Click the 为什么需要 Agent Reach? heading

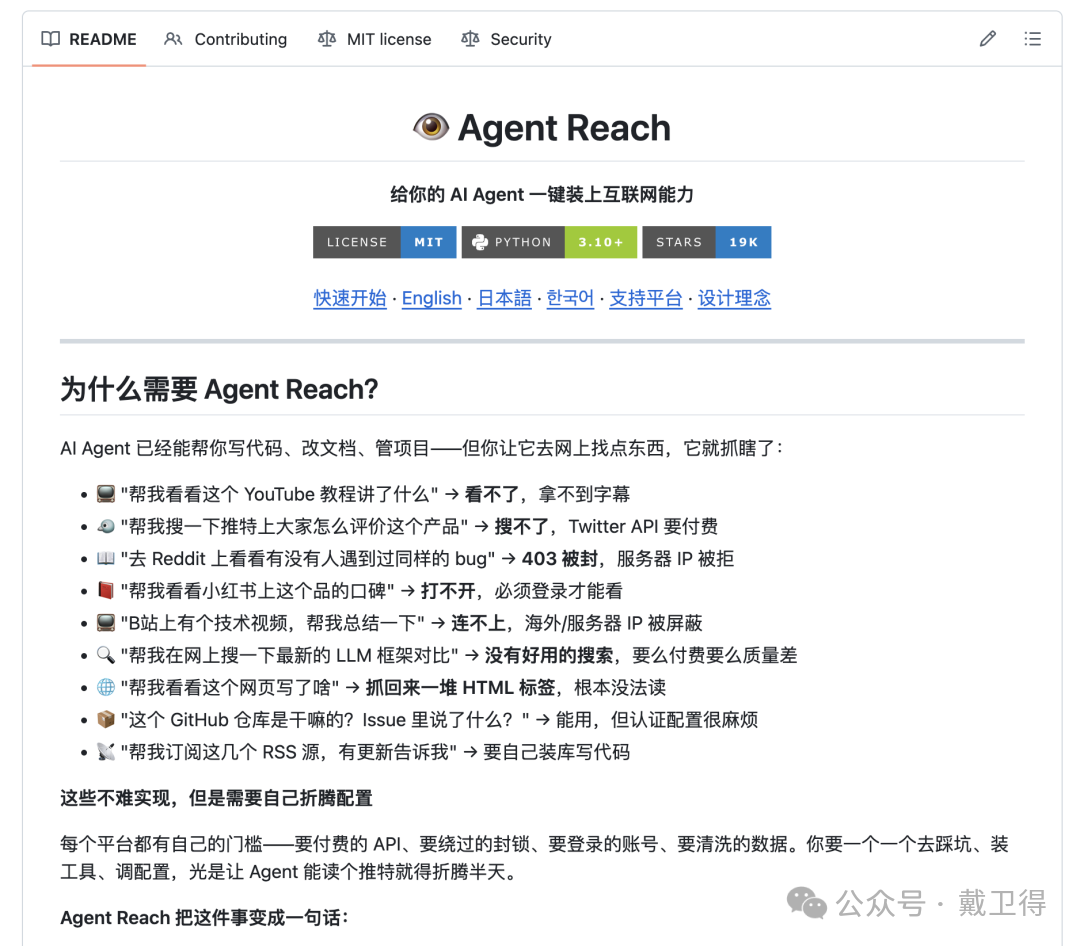(x=219, y=389)
